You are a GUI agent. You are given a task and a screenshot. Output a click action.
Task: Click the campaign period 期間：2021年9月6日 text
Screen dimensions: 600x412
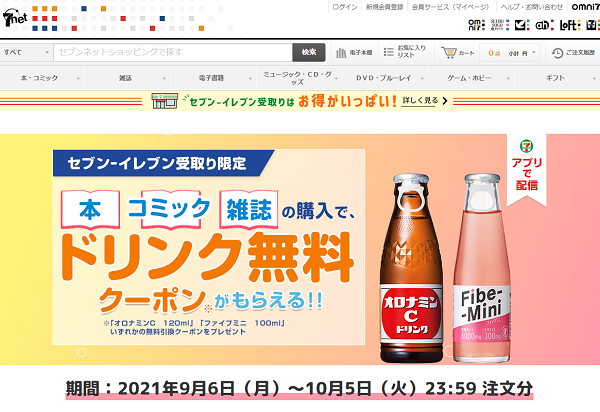[x=299, y=389]
